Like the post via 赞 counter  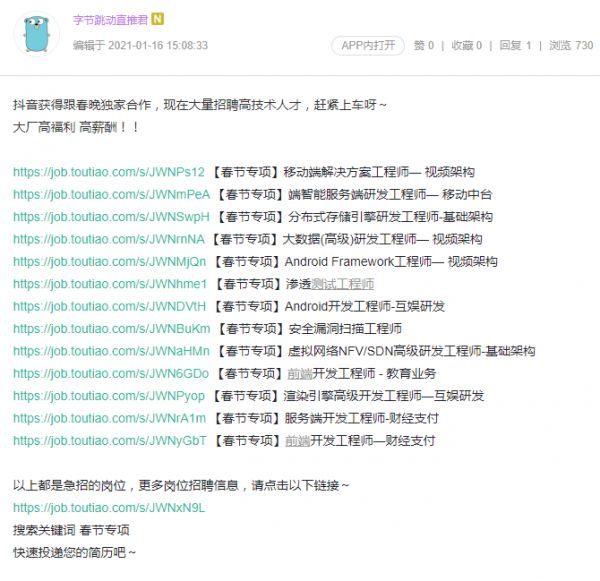pos(423,45)
